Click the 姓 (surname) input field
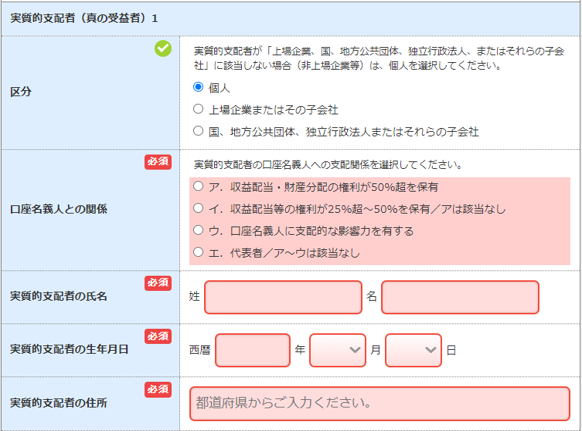The image size is (582, 431). coord(283,297)
